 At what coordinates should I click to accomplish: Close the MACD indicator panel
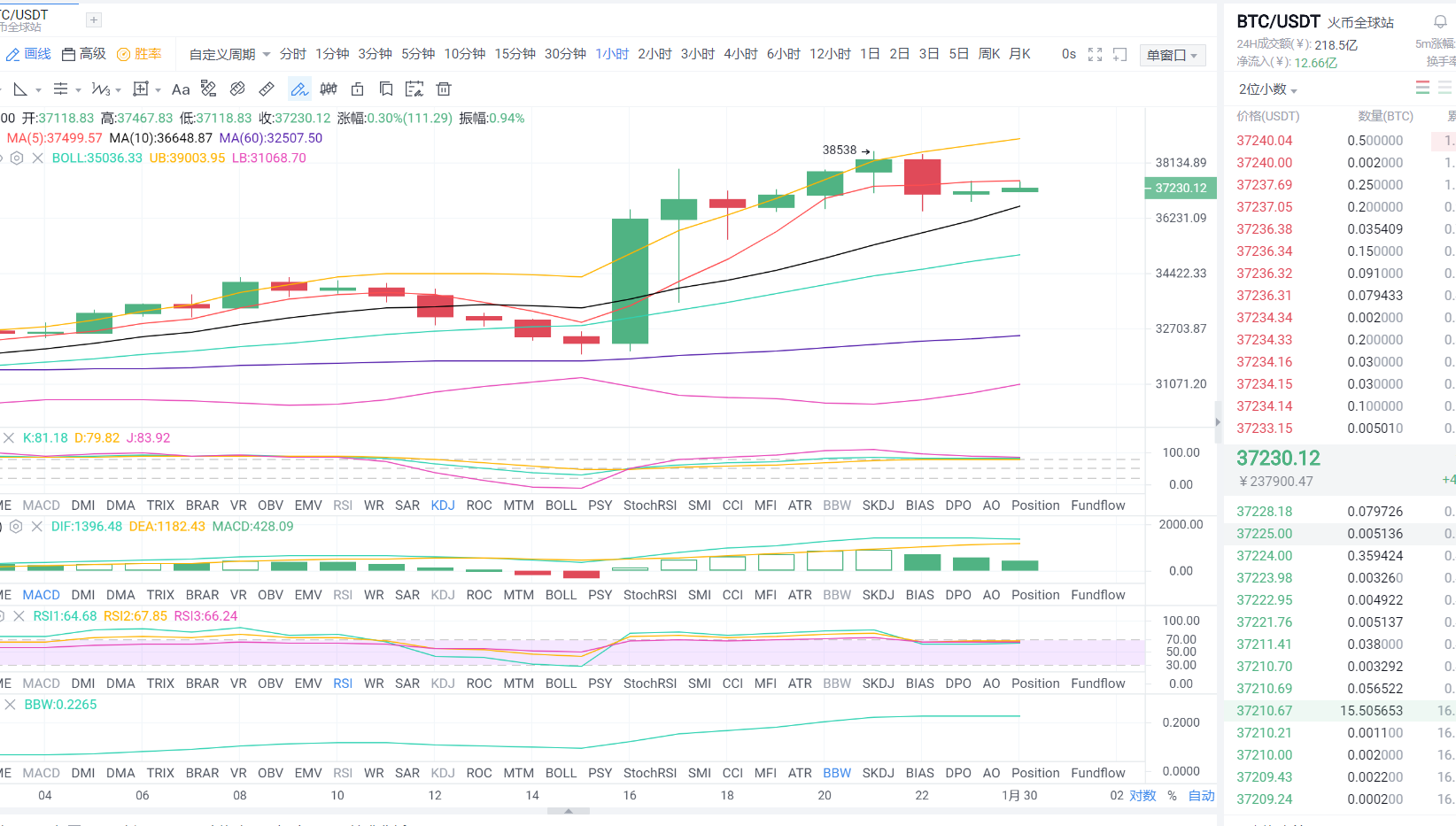tap(36, 527)
